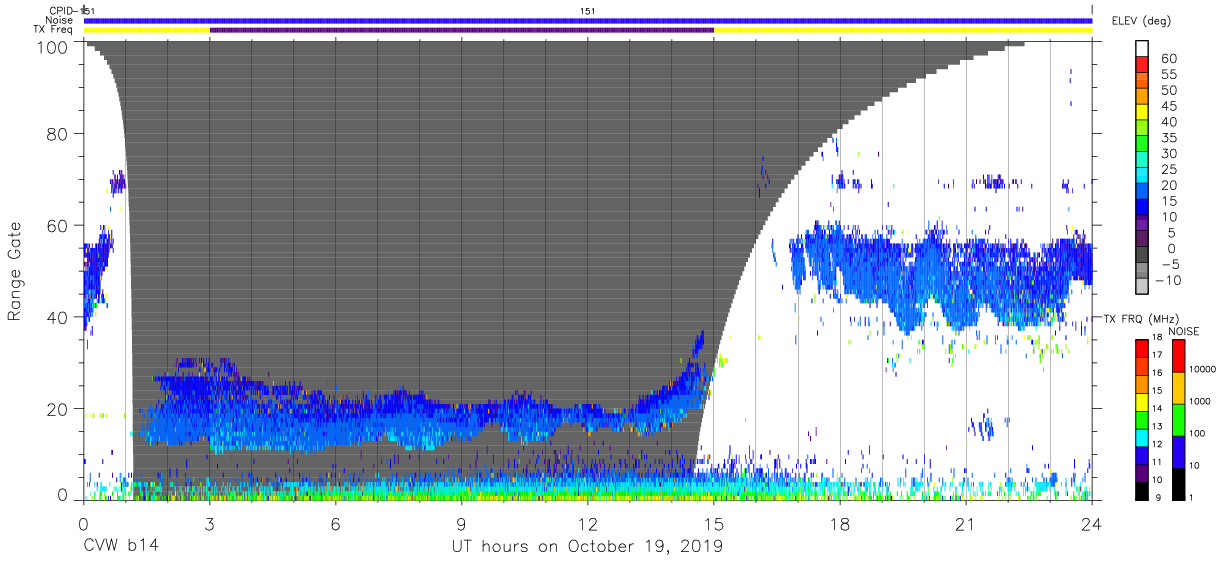
Task: Select the blue Noise strip along the top
Action: [x=588, y=20]
